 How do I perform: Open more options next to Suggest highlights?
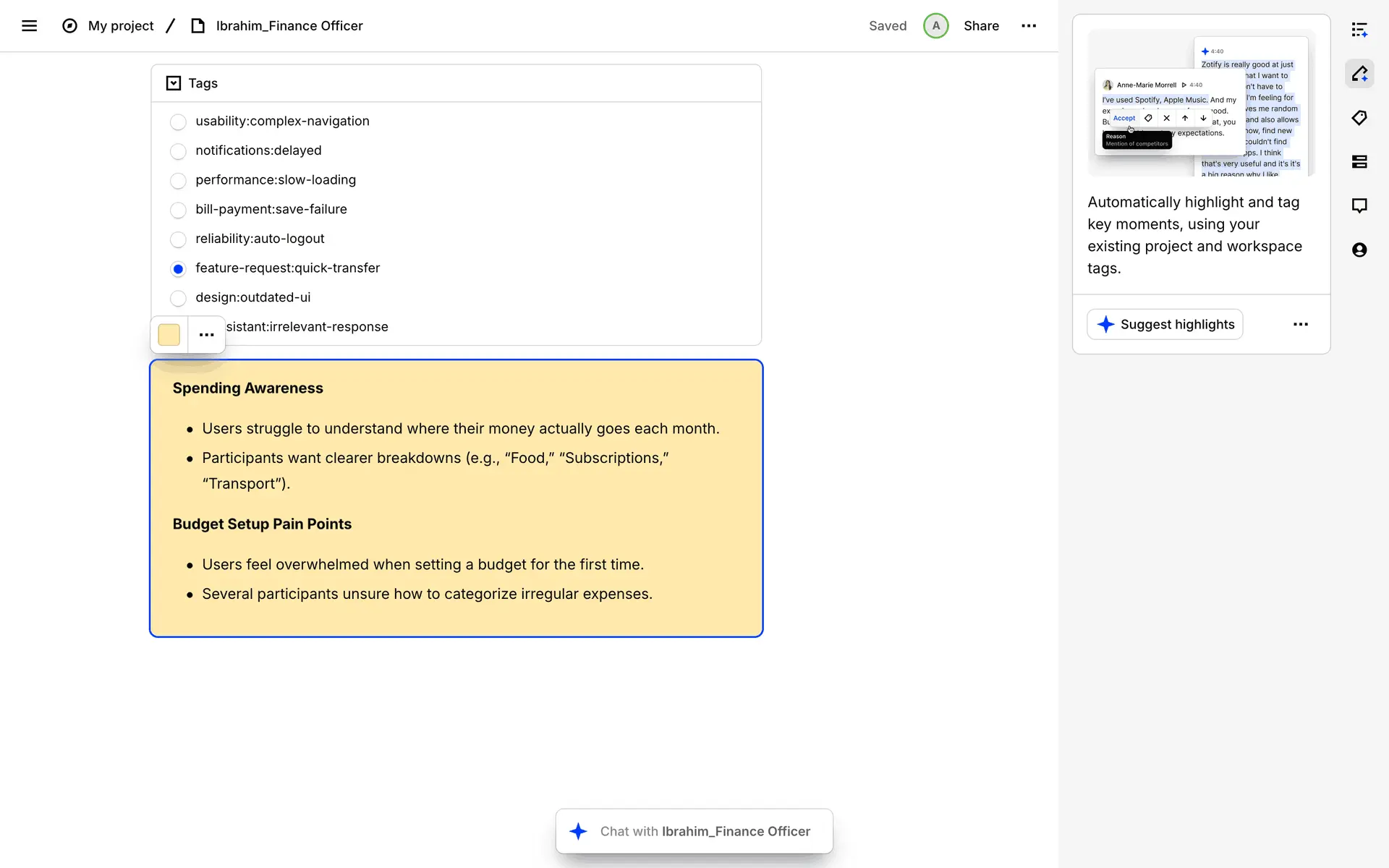[1300, 325]
